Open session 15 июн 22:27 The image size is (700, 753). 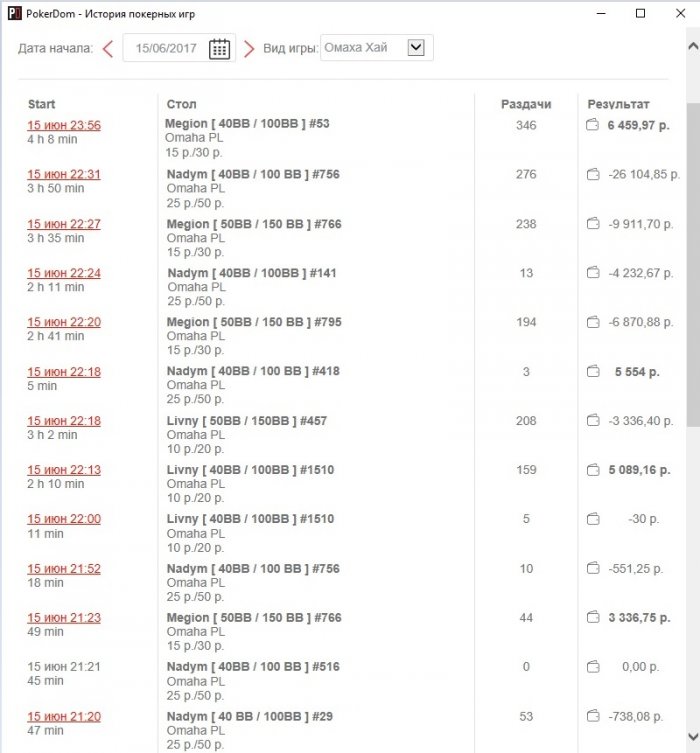click(x=64, y=224)
